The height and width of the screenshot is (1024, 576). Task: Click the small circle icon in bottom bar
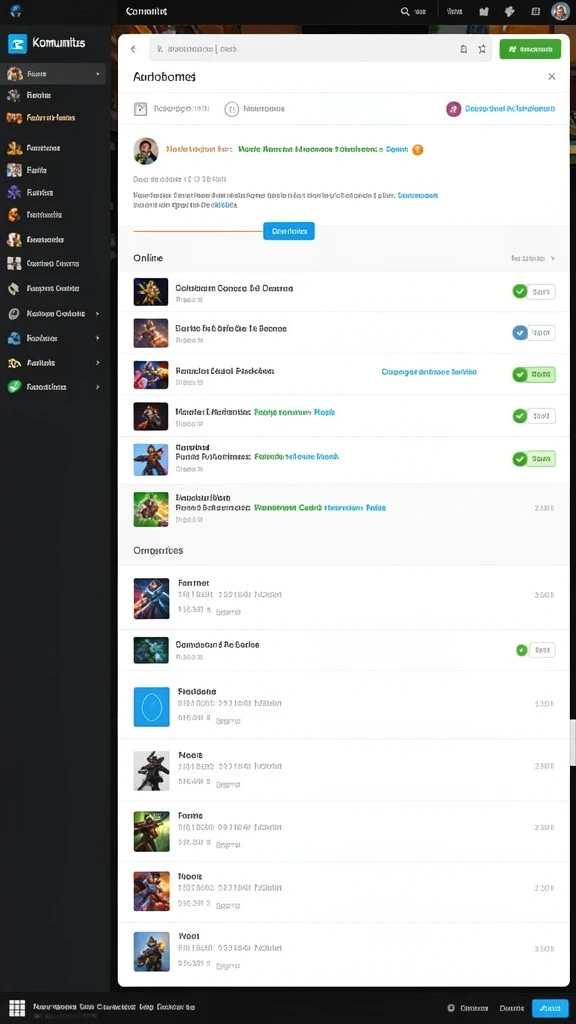coord(451,1008)
